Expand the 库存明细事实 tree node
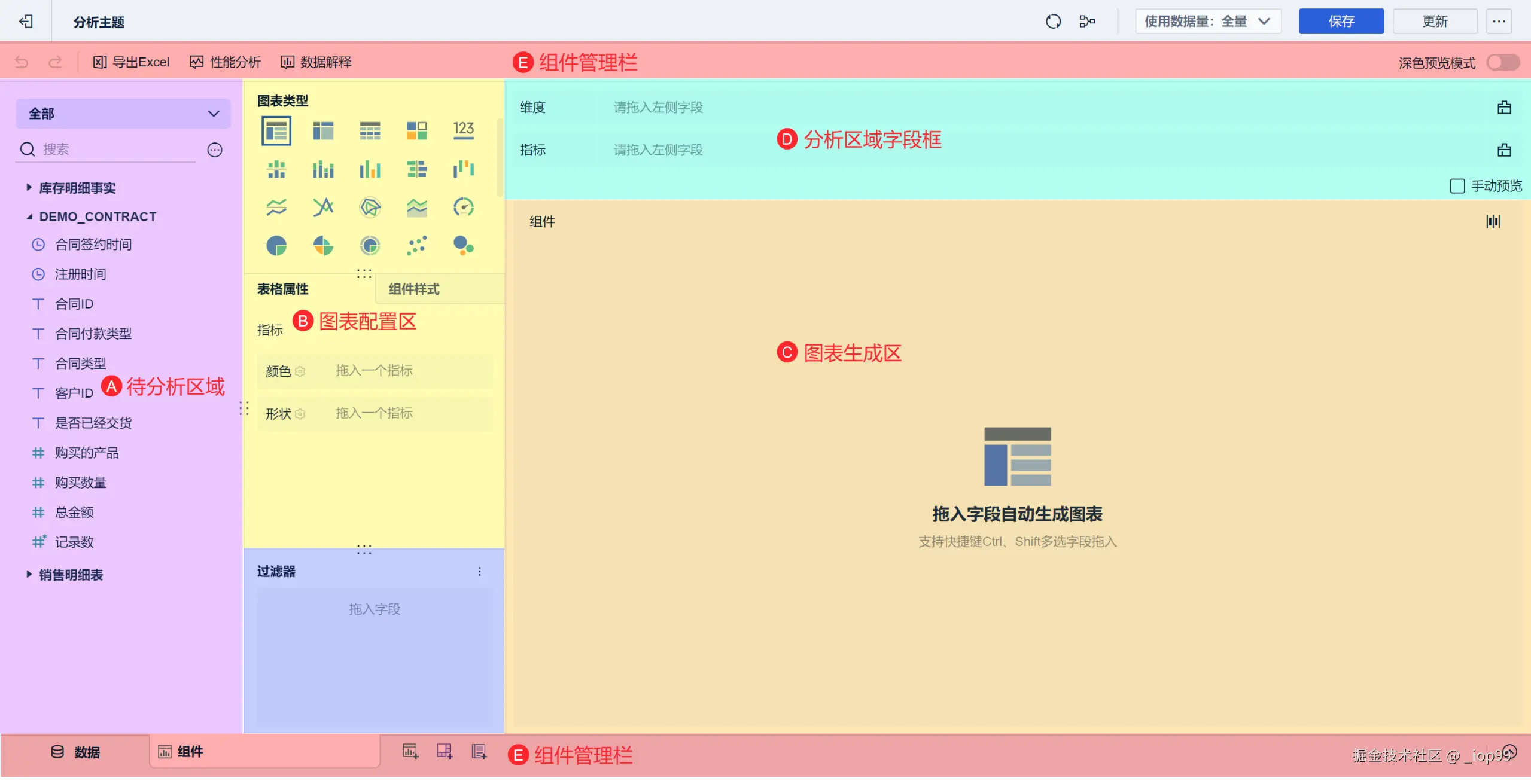 pyautogui.click(x=29, y=188)
